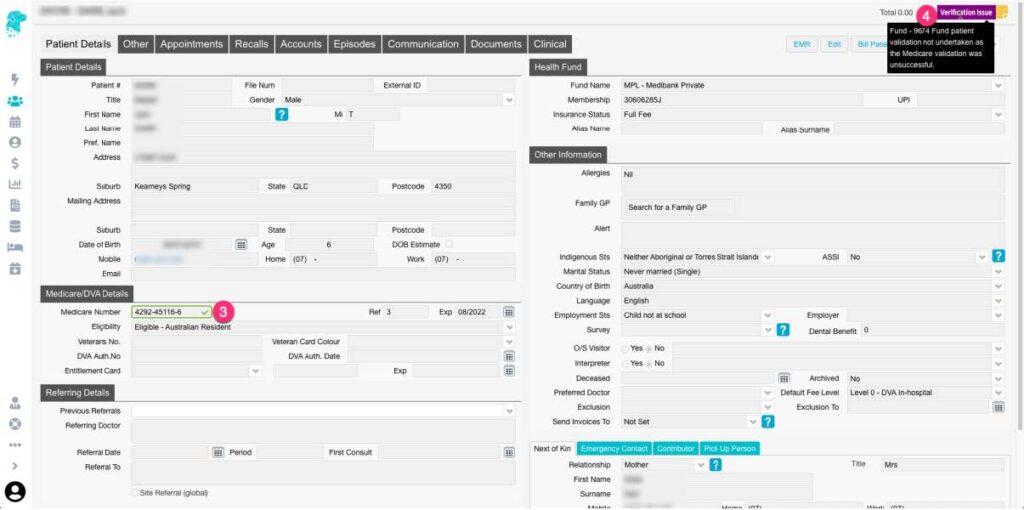Screen dimensions: 1024x510
Task: Open the calendar grid icon in sidebar
Action: tap(14, 121)
